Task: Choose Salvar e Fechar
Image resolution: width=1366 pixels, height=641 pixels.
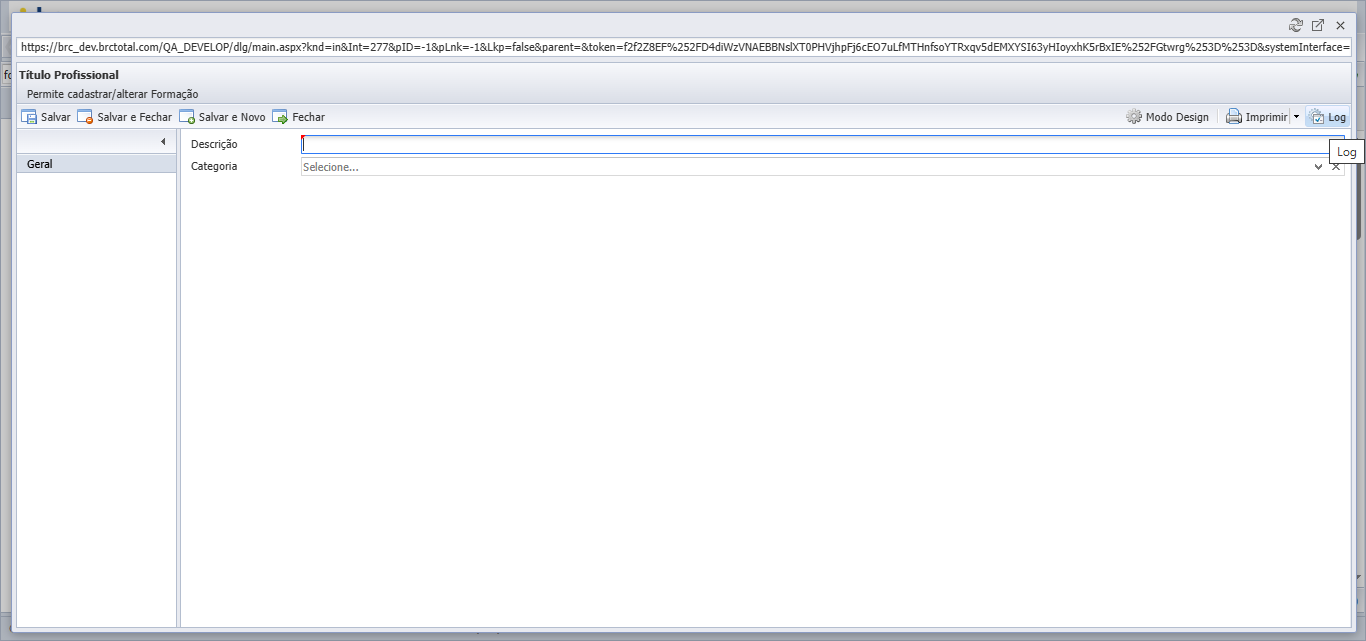Action: (x=125, y=117)
